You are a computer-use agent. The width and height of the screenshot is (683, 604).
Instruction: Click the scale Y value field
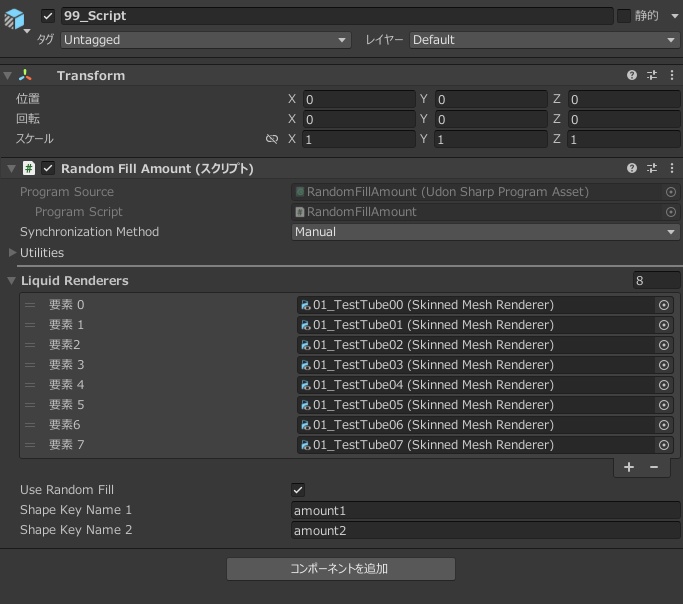pos(491,139)
